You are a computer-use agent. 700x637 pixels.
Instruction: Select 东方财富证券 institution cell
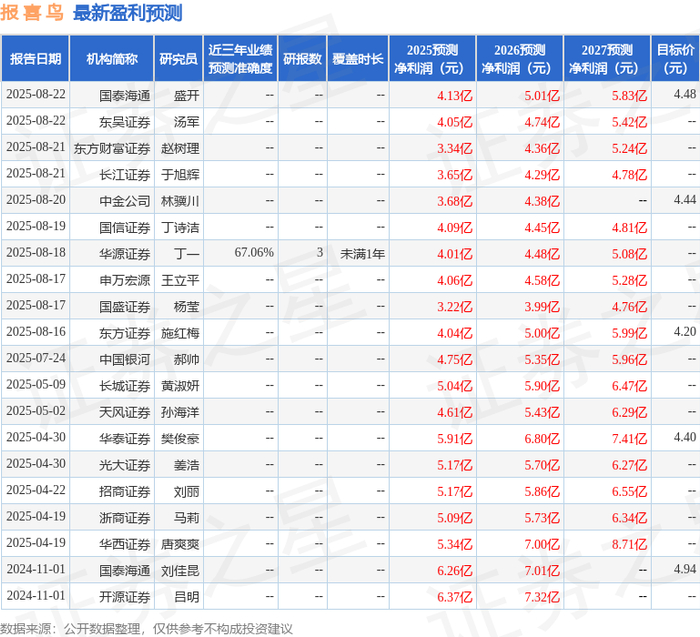112,148
